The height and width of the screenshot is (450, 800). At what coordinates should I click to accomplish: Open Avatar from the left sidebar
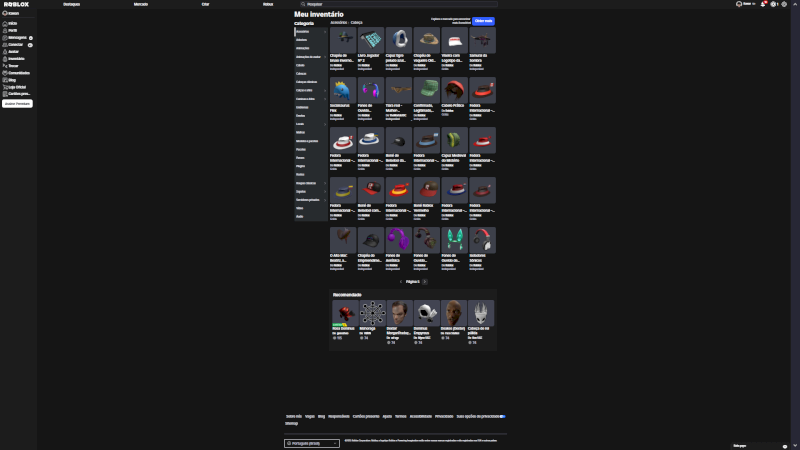11,52
